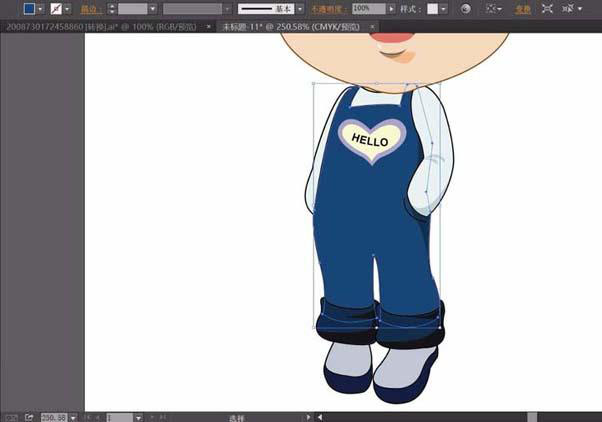Image resolution: width=602 pixels, height=422 pixels.
Task: Select the heart badge shape
Action: (x=372, y=141)
